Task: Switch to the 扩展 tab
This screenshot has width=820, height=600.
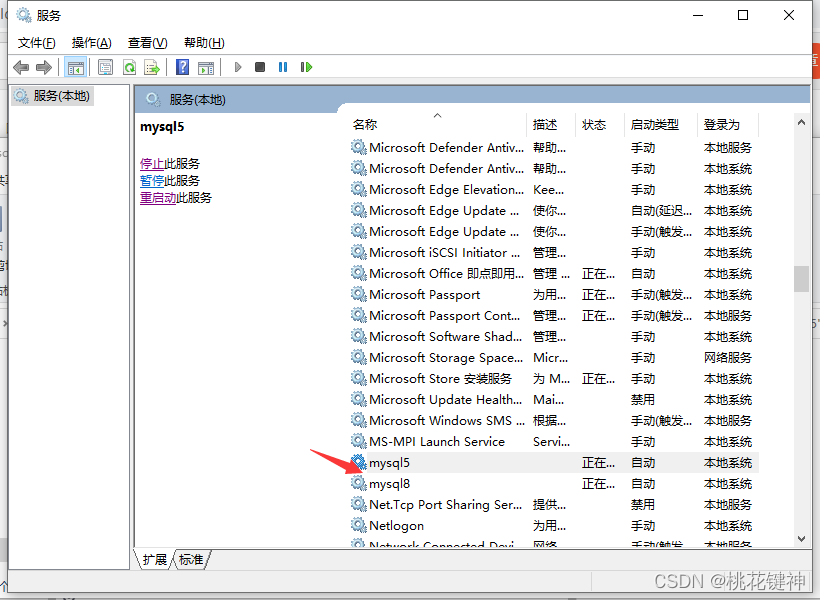Action: (x=154, y=560)
